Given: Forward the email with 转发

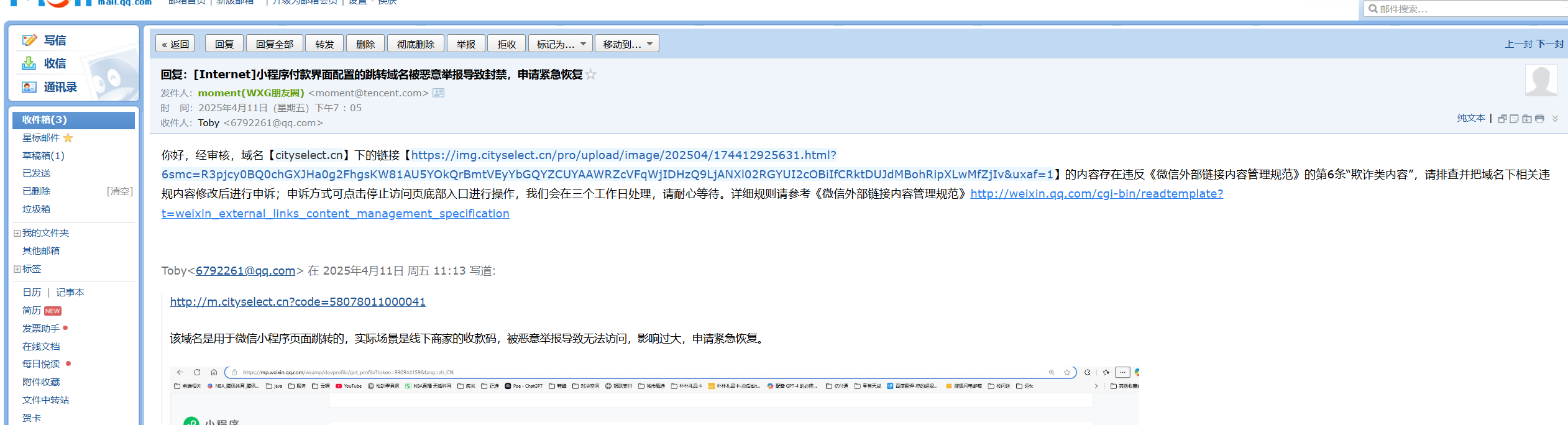Looking at the screenshot, I should (x=324, y=44).
